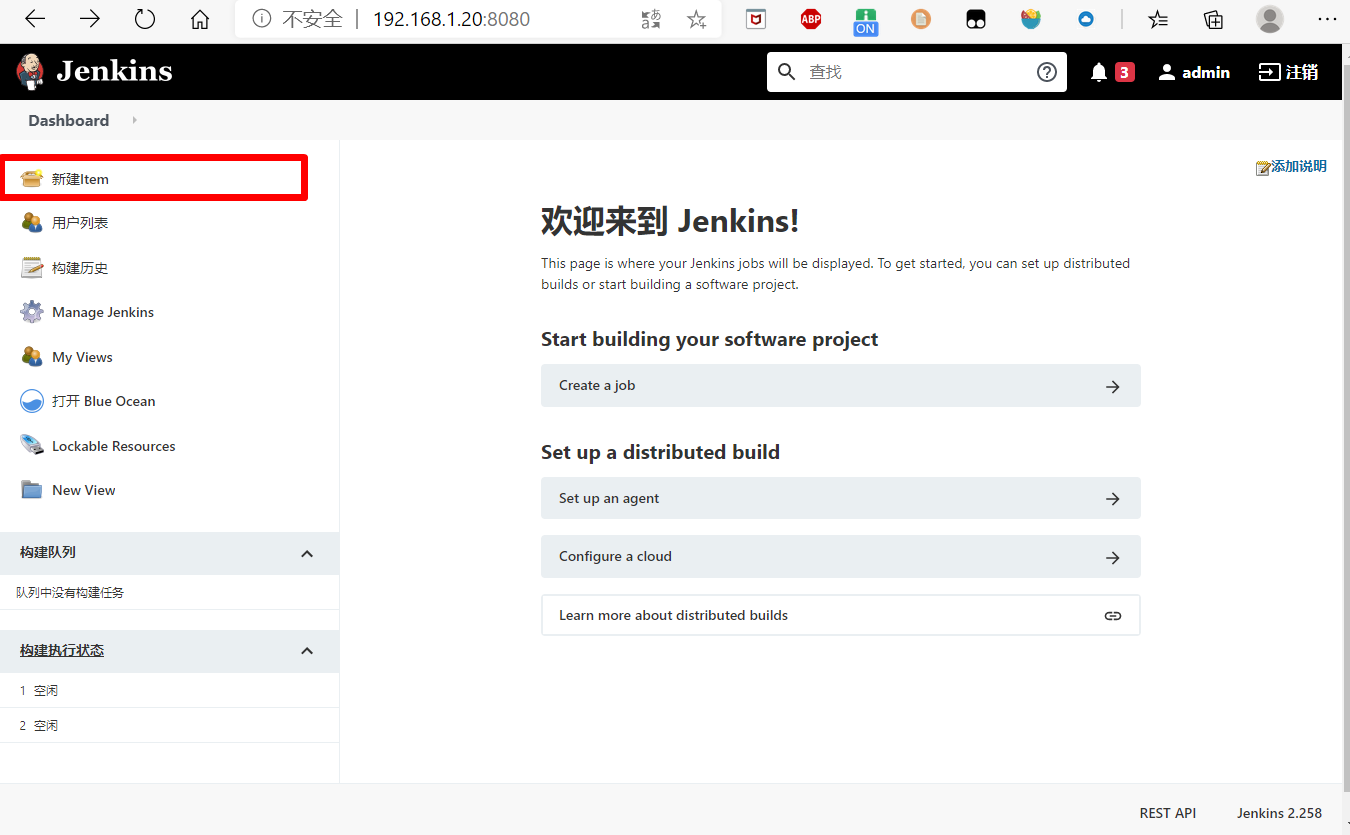This screenshot has height=835, width=1350.
Task: Open browser settings ellipsis menu
Action: (1326, 19)
